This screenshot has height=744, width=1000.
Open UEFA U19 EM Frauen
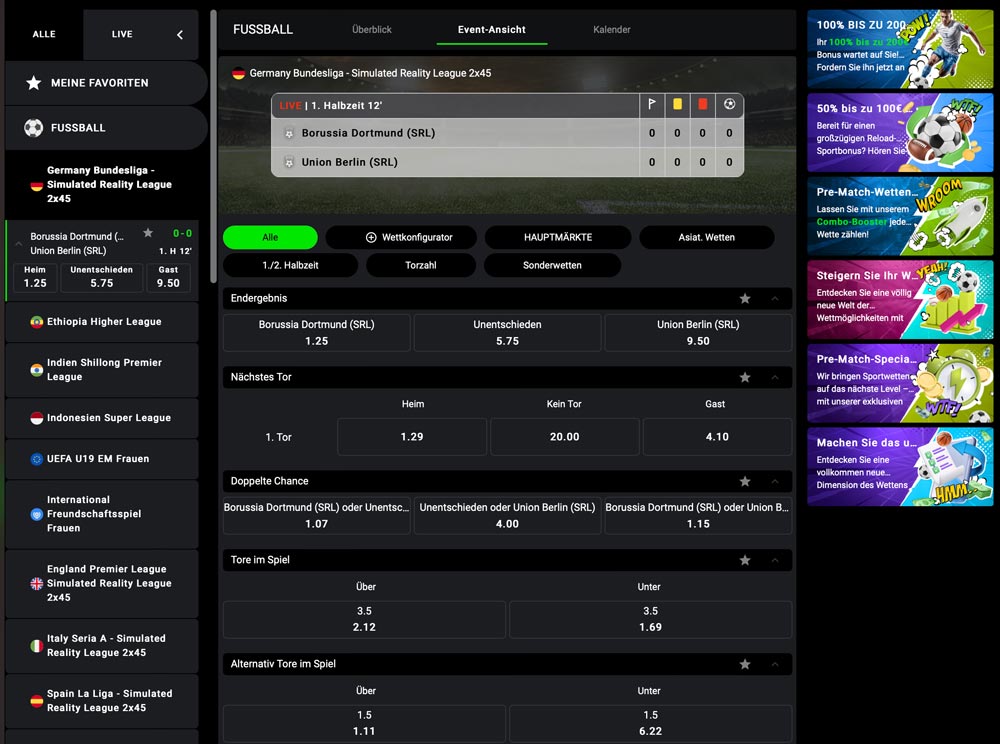pyautogui.click(x=102, y=459)
